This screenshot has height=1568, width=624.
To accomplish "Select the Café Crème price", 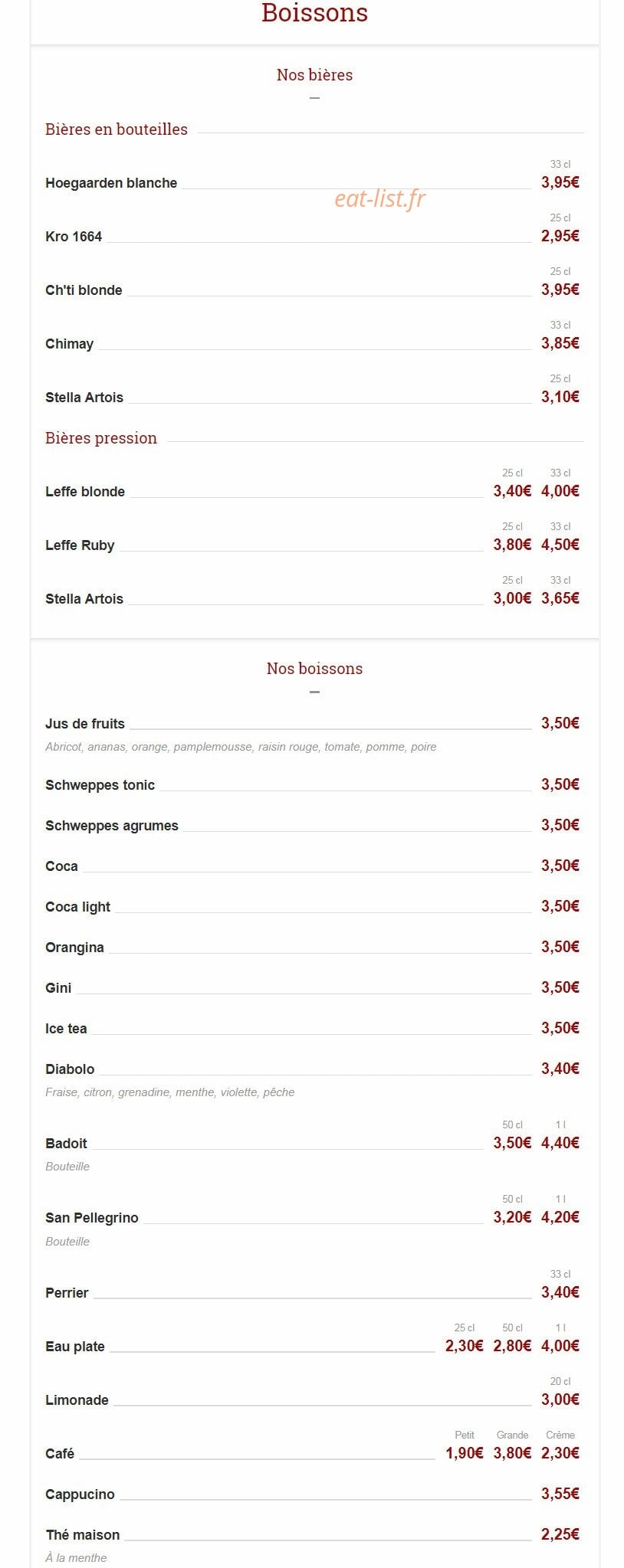I will coord(560,1453).
